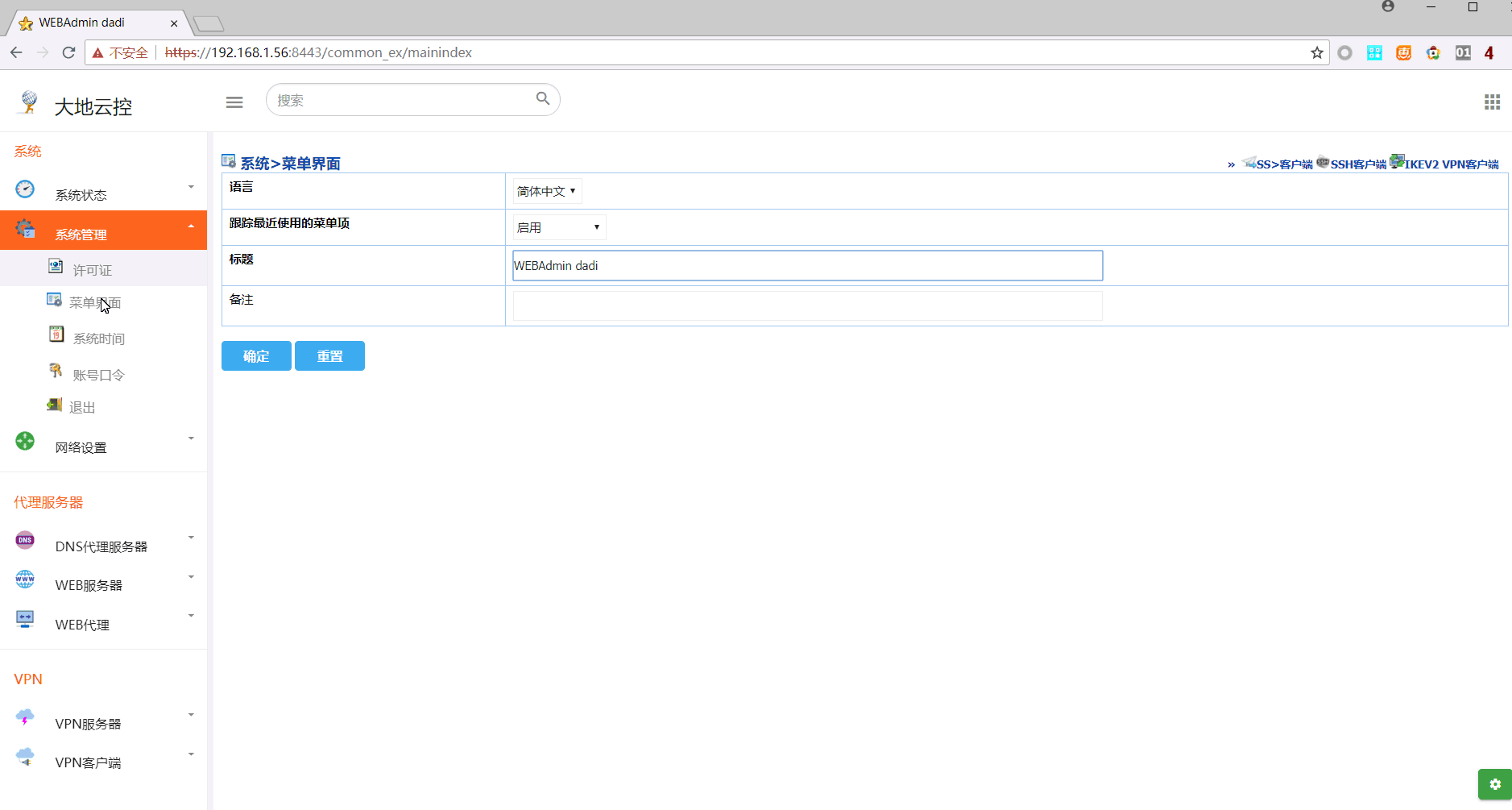Click the browser profile account icon
This screenshot has height=810, width=1512.
pos(1388,6)
